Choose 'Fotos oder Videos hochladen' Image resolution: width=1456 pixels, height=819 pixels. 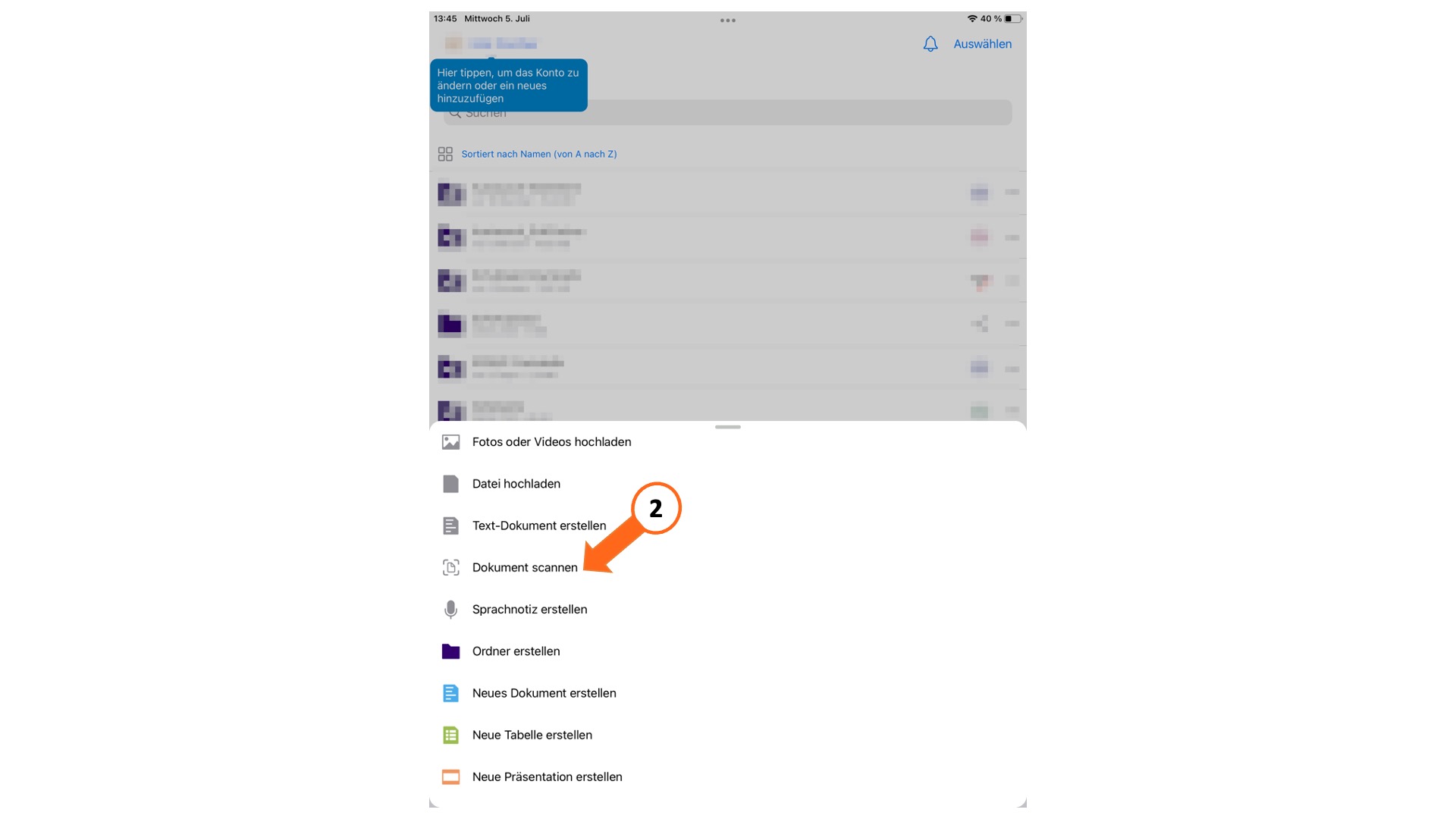(551, 442)
